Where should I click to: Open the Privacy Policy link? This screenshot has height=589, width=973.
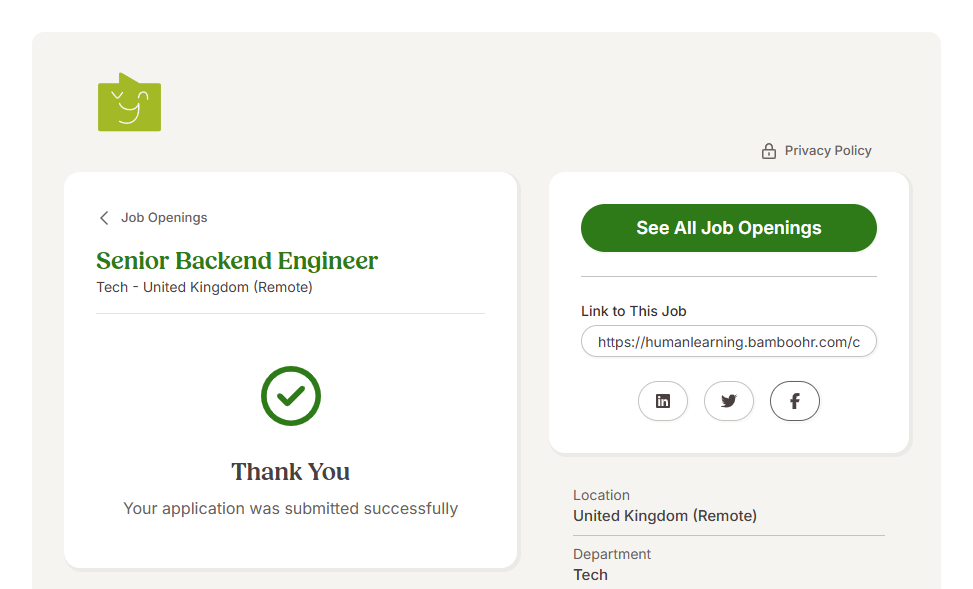[x=827, y=151]
